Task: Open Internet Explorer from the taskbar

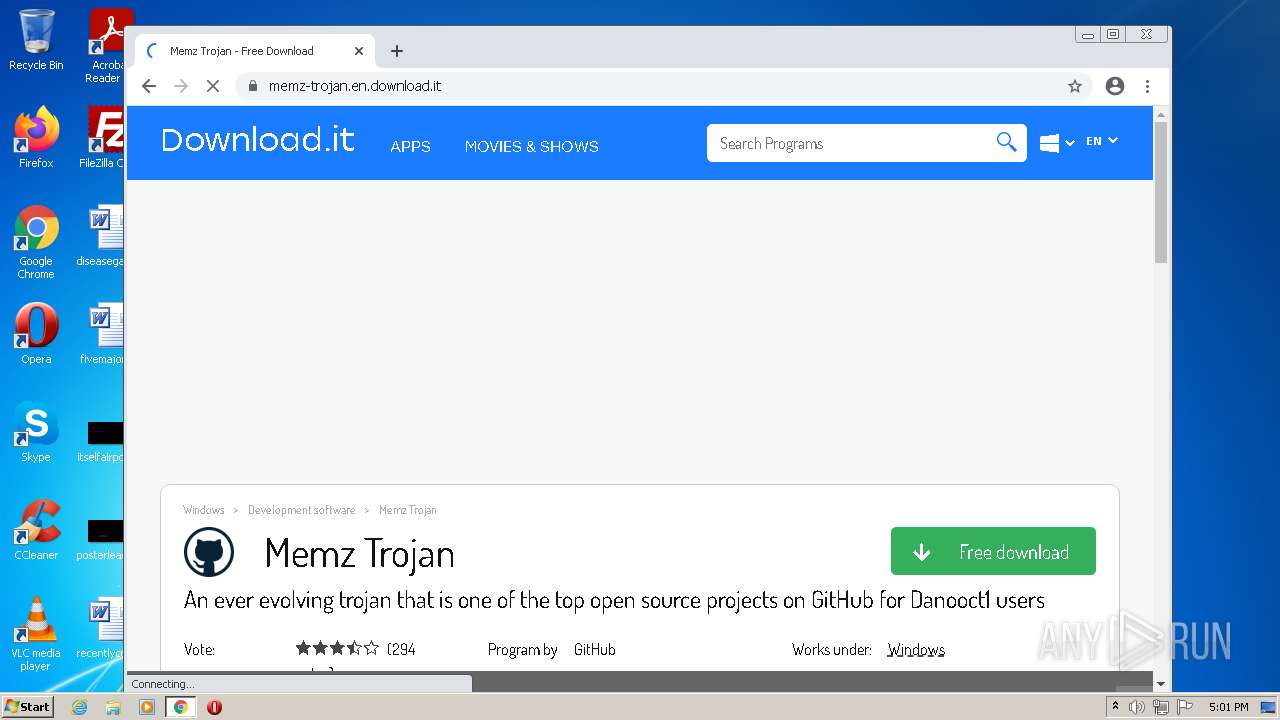Action: coord(79,707)
